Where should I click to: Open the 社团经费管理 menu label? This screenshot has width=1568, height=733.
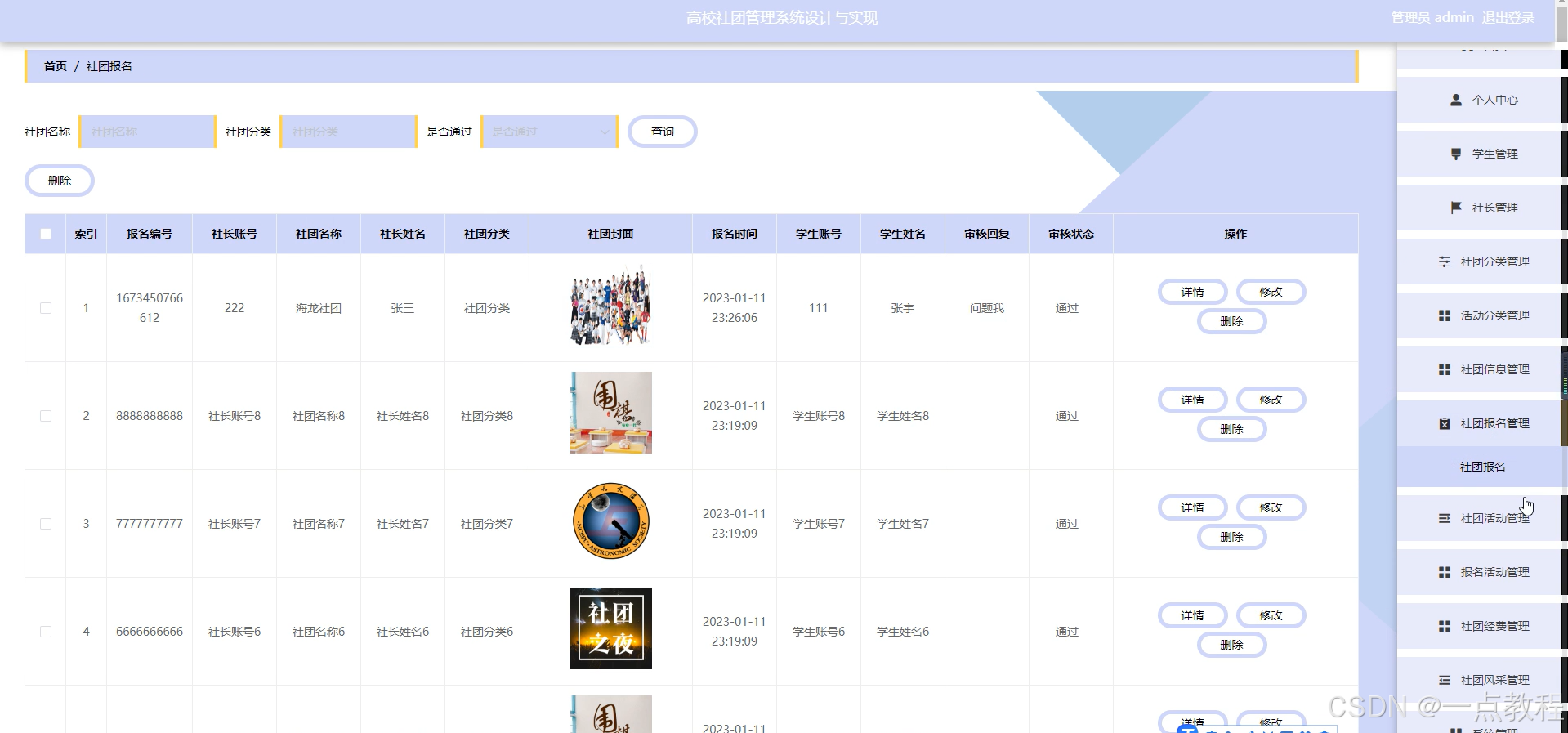point(1494,626)
